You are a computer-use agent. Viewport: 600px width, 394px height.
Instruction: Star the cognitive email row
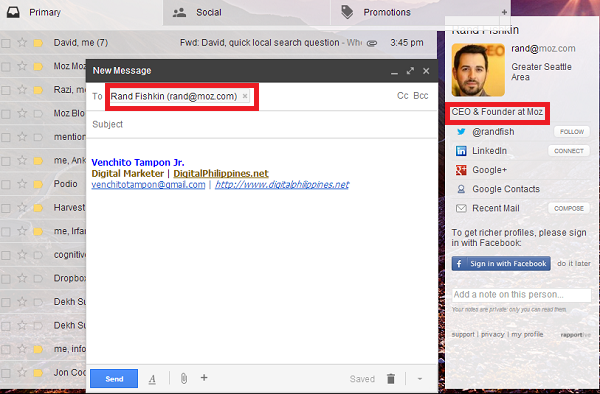click(x=22, y=255)
